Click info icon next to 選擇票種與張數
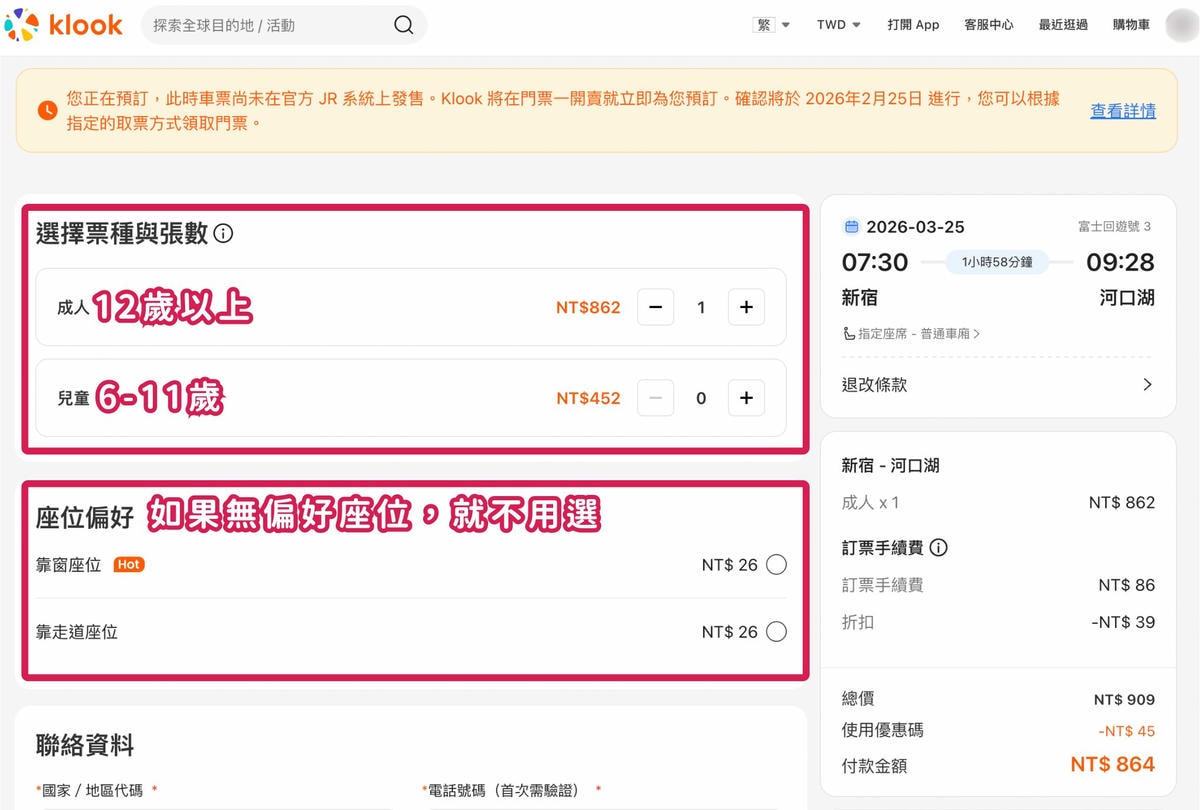 pyautogui.click(x=224, y=234)
